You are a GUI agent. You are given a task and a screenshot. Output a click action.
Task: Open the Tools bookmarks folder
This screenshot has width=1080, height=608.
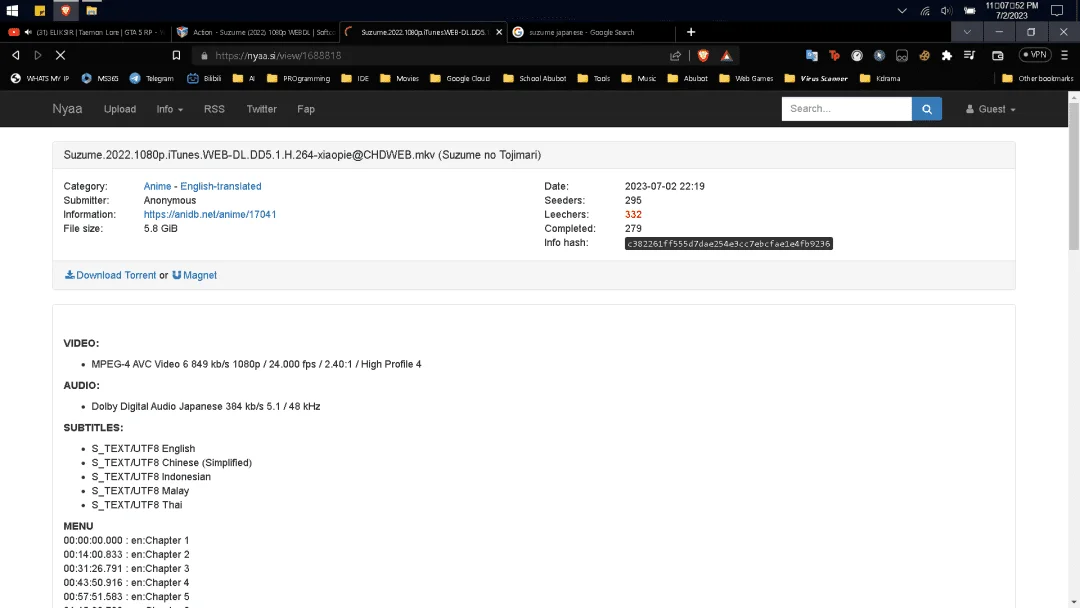pyautogui.click(x=594, y=78)
